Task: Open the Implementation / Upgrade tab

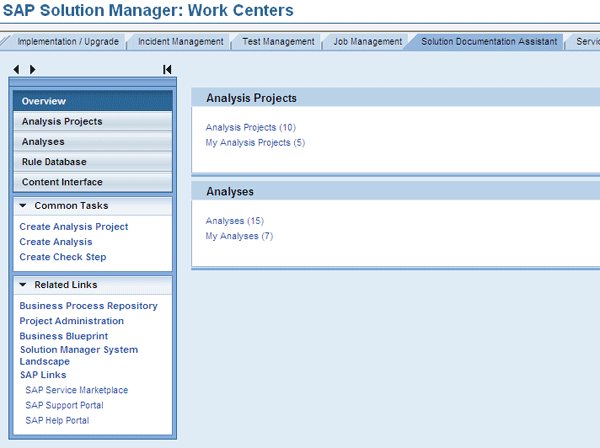Action: point(68,41)
